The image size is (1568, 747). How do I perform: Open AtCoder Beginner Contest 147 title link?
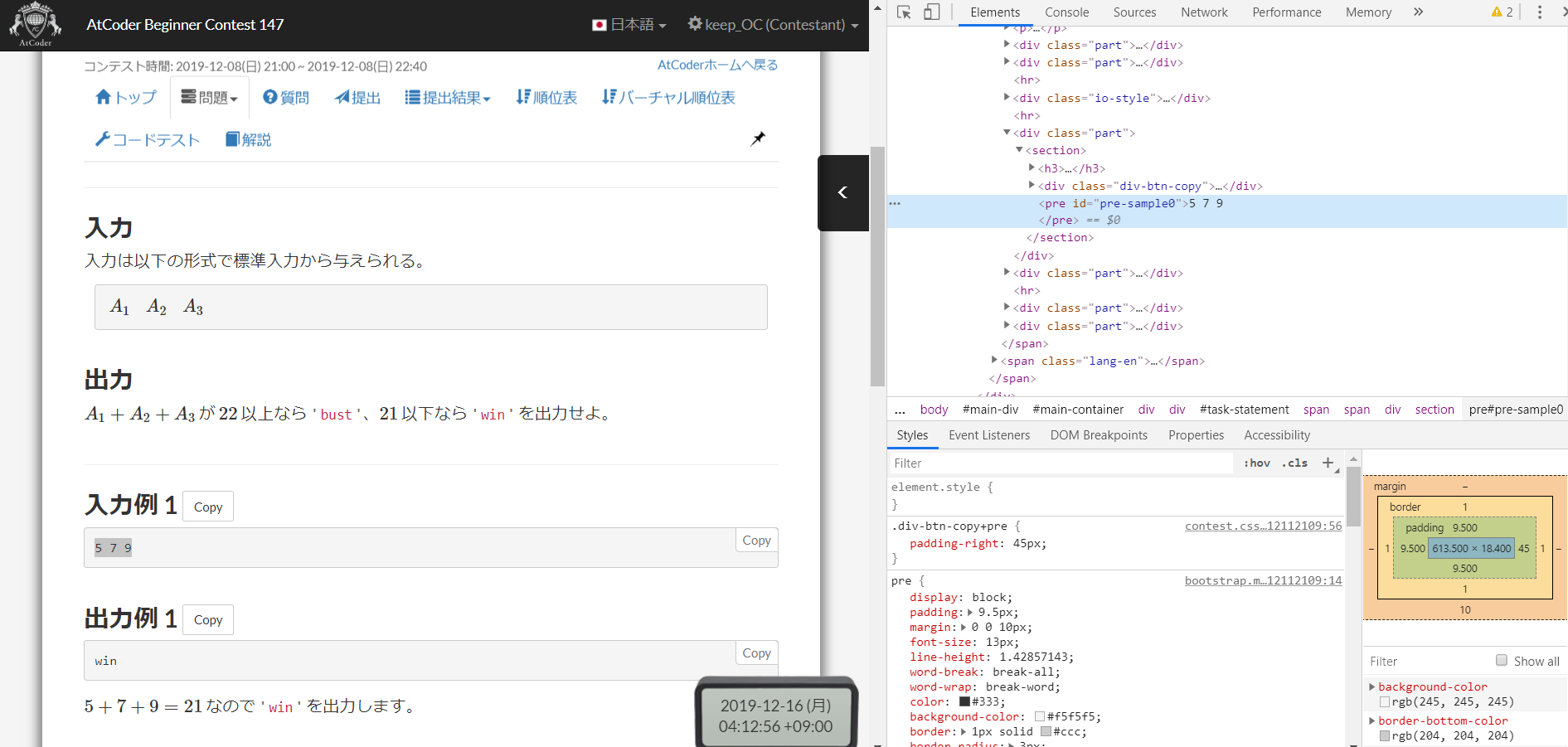click(x=185, y=25)
